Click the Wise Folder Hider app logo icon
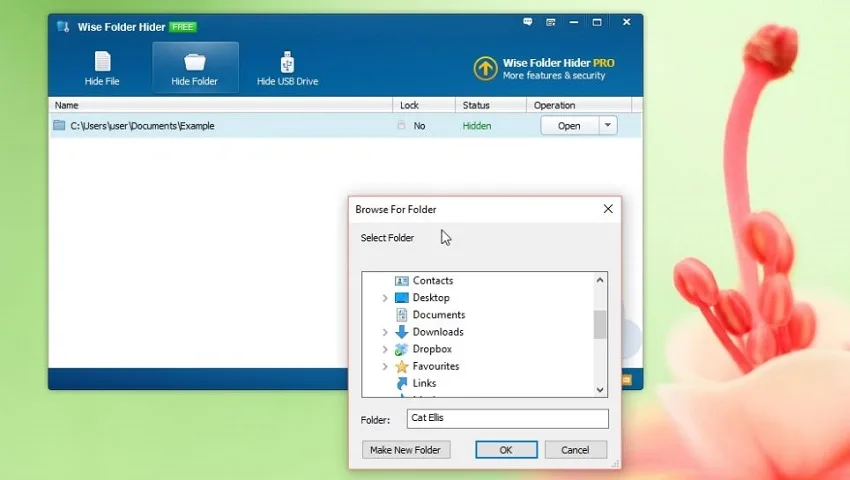850x480 pixels. coord(63,27)
